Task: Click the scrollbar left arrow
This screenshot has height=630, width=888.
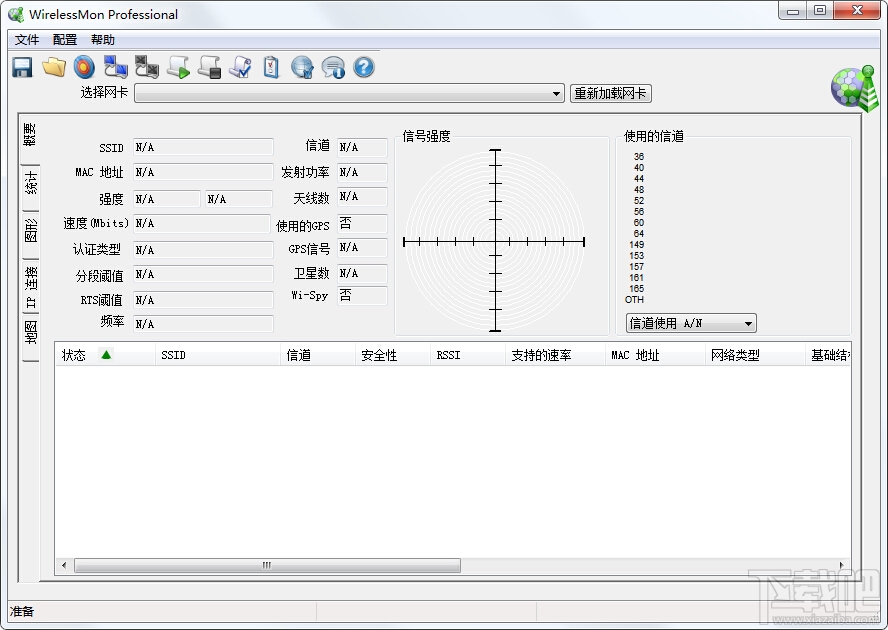Action: point(64,565)
